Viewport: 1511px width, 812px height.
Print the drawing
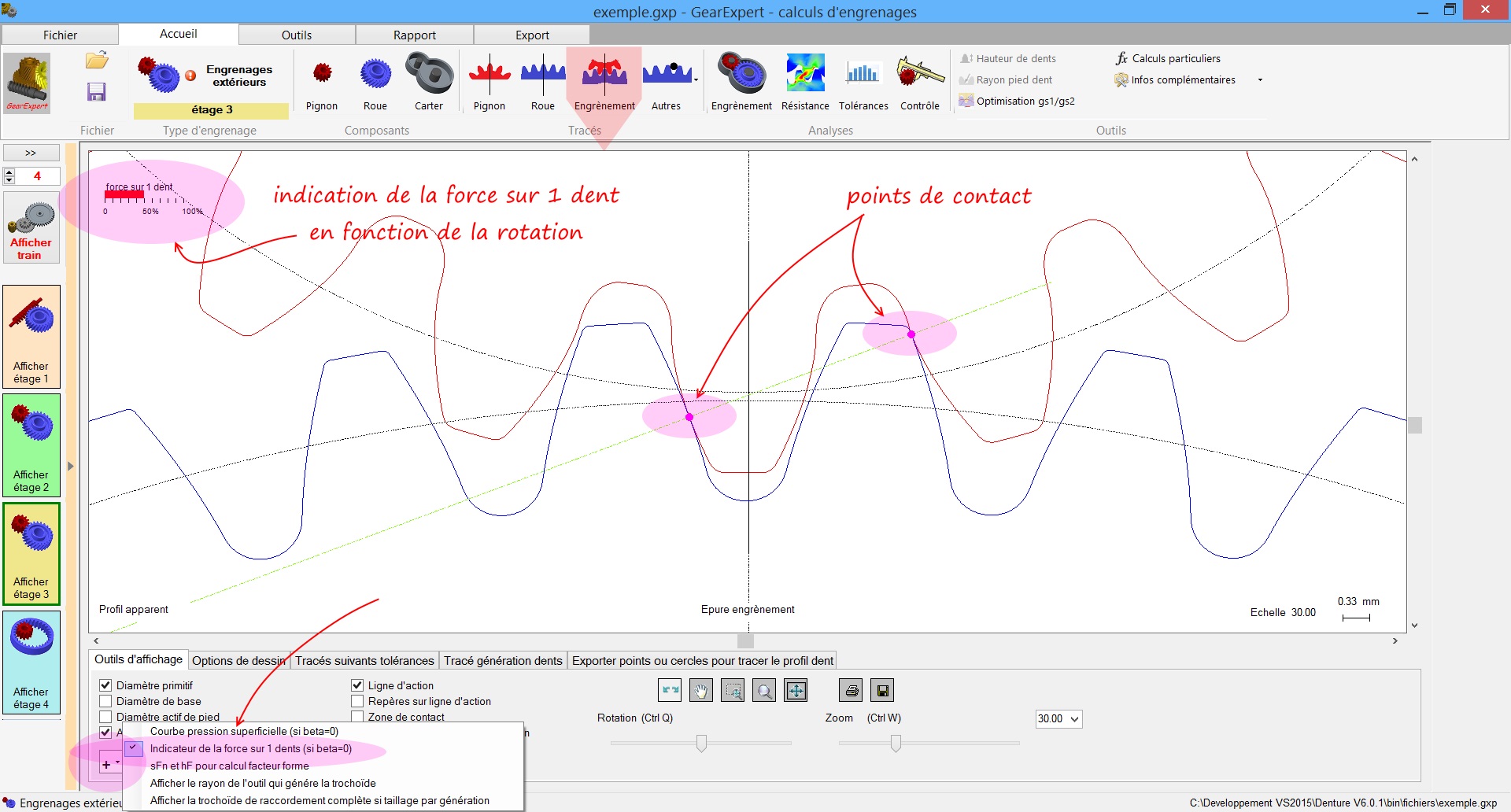pos(852,691)
